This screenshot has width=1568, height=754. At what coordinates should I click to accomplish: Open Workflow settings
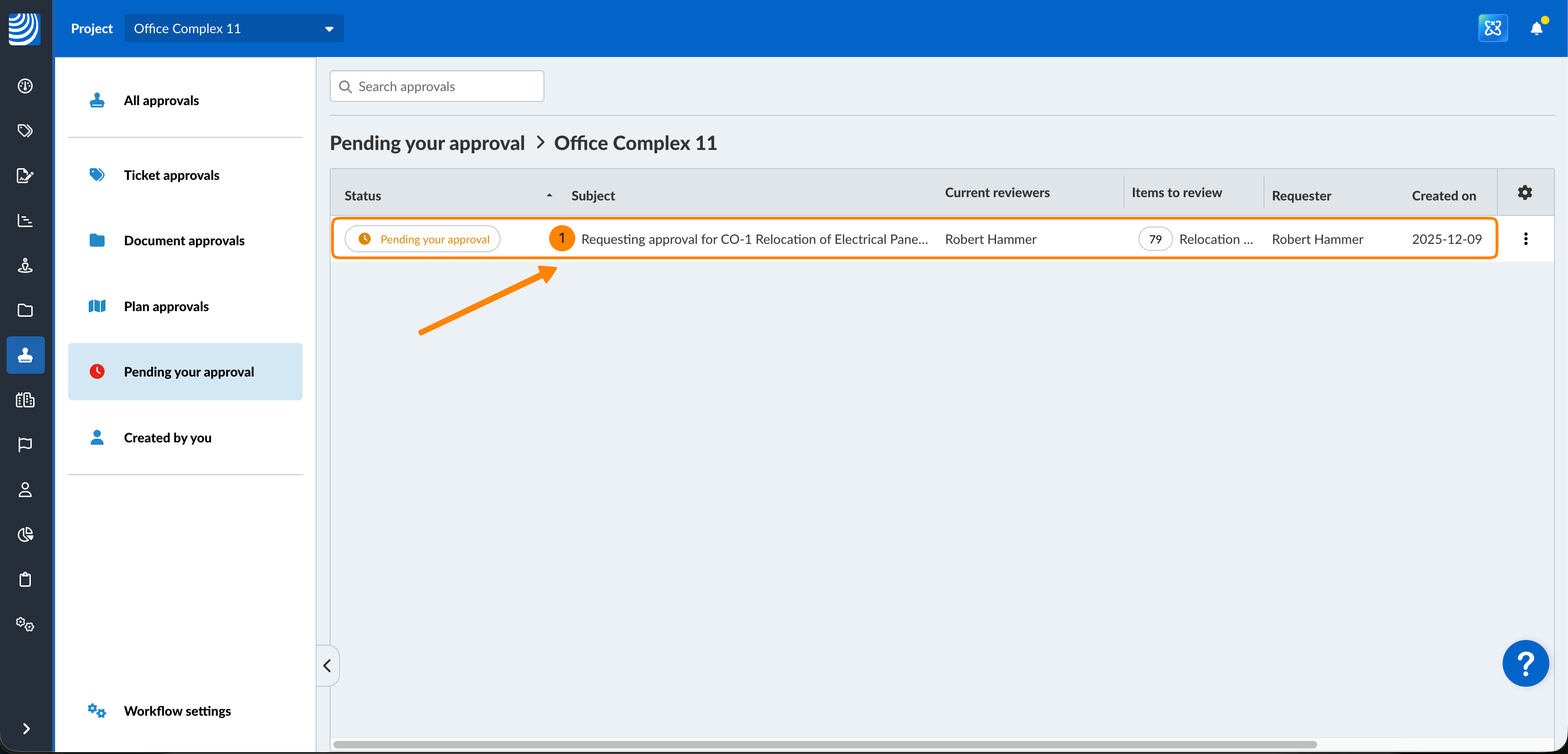click(177, 711)
